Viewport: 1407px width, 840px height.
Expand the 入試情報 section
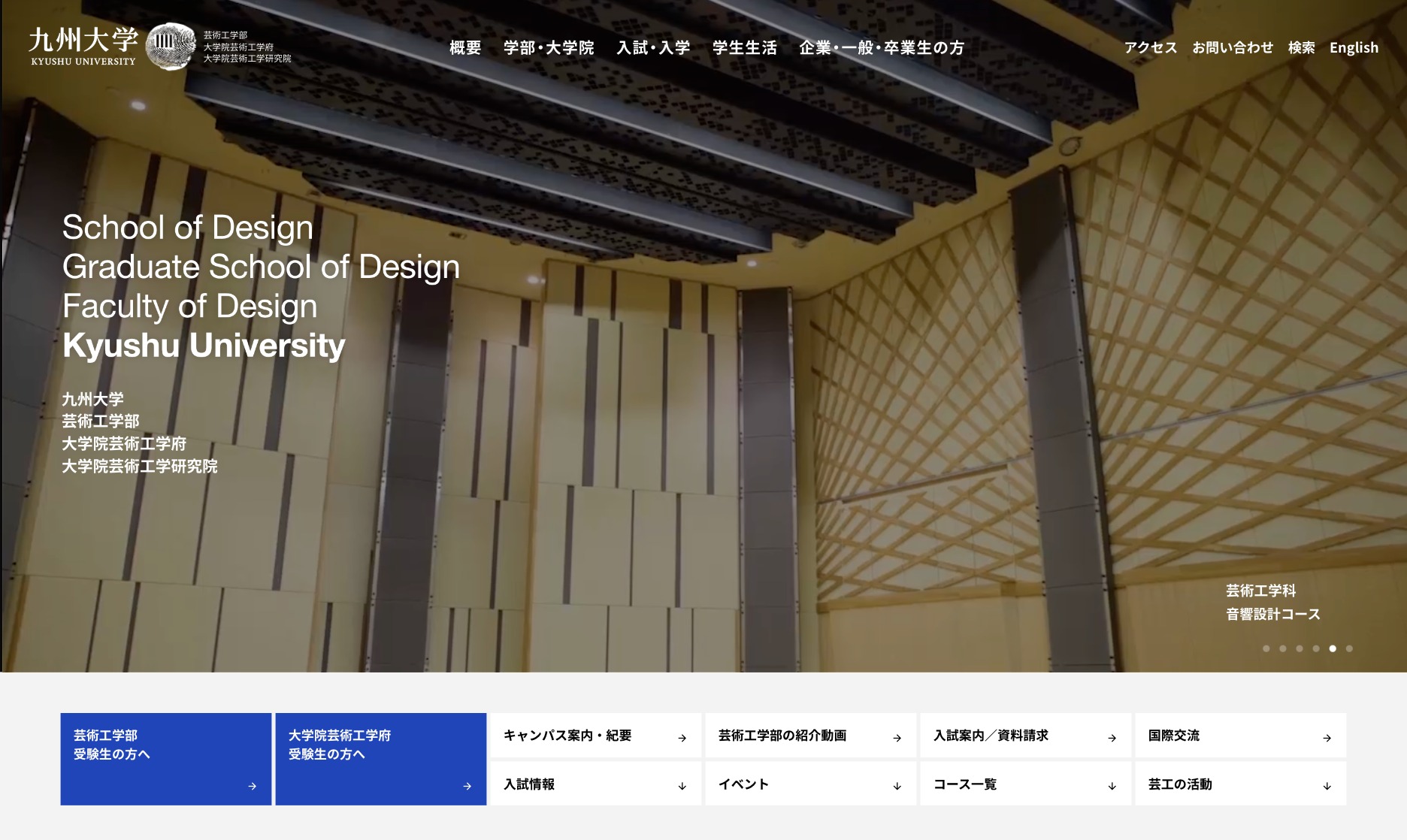682,786
